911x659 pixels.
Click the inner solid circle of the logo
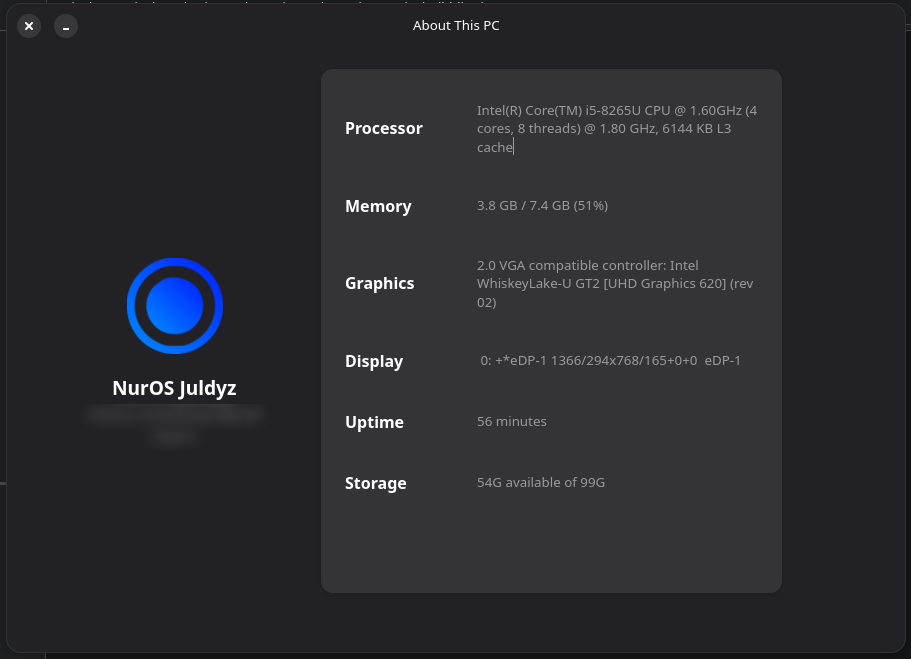coord(175,306)
